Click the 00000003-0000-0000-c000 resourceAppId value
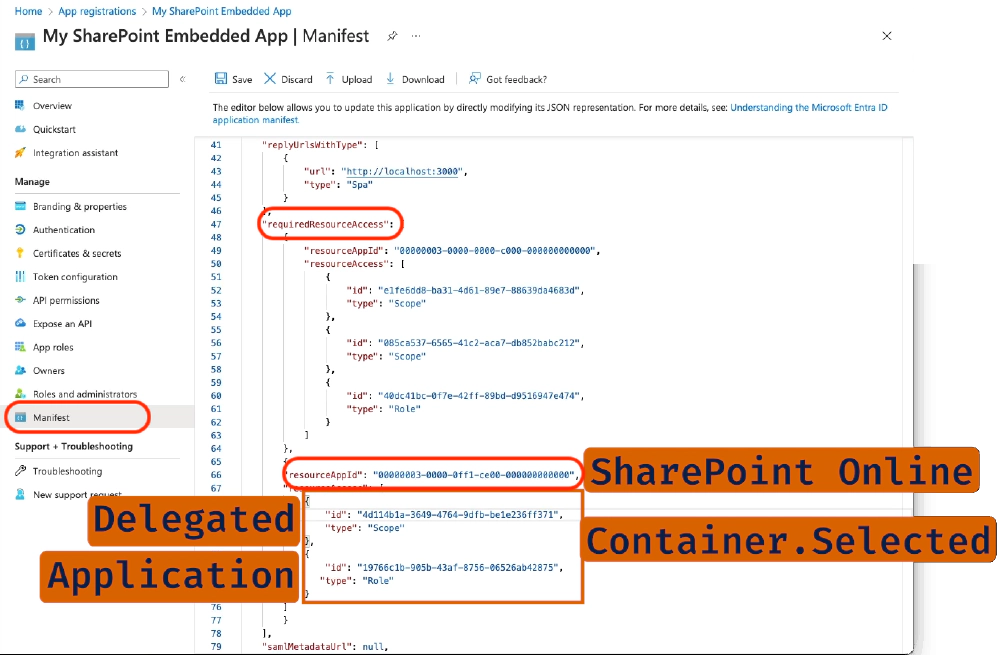 pyautogui.click(x=497, y=251)
